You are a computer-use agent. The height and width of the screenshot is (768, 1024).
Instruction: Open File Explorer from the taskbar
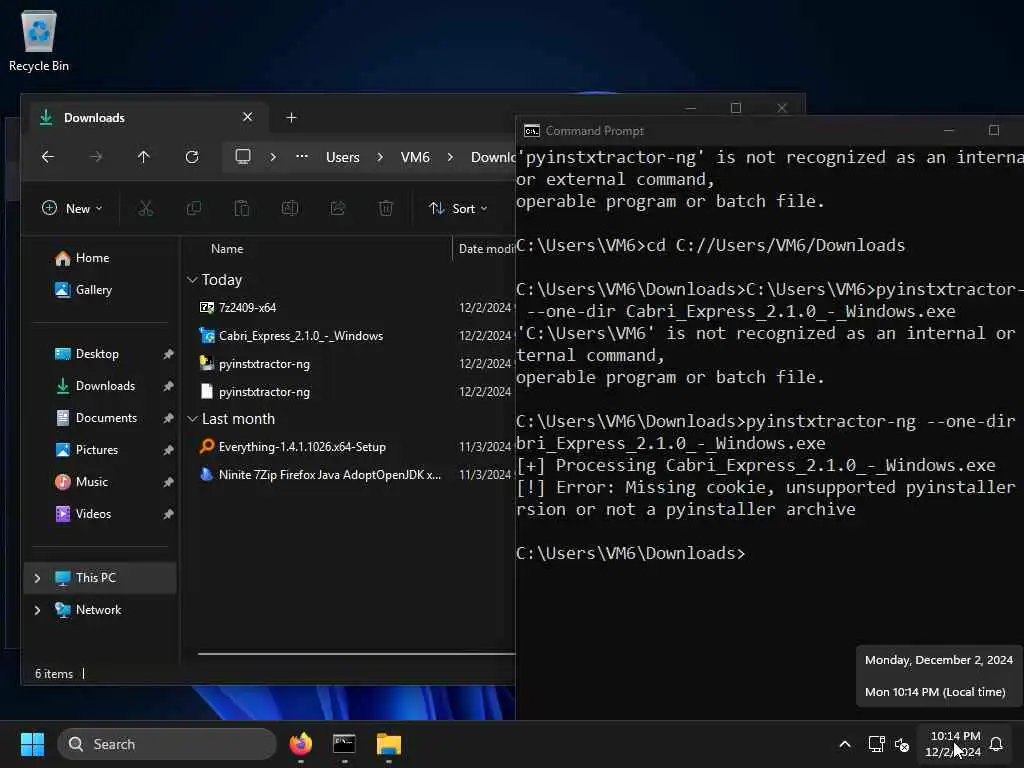(x=389, y=744)
